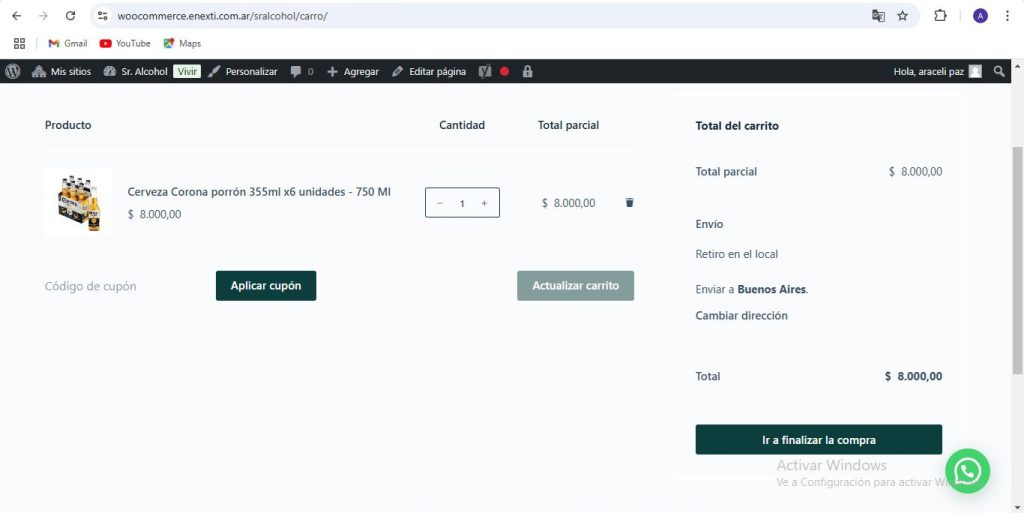Image resolution: width=1024 pixels, height=513 pixels.
Task: Click the Cantidad column header
Action: [462, 125]
